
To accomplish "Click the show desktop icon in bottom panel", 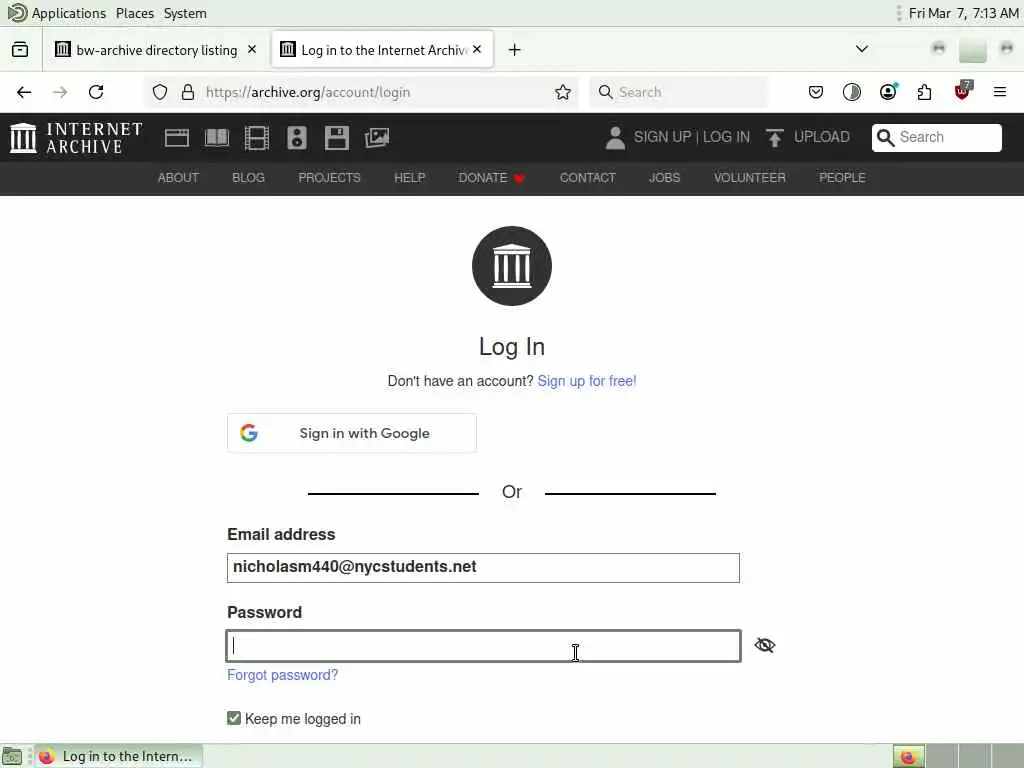I will click(12, 756).
